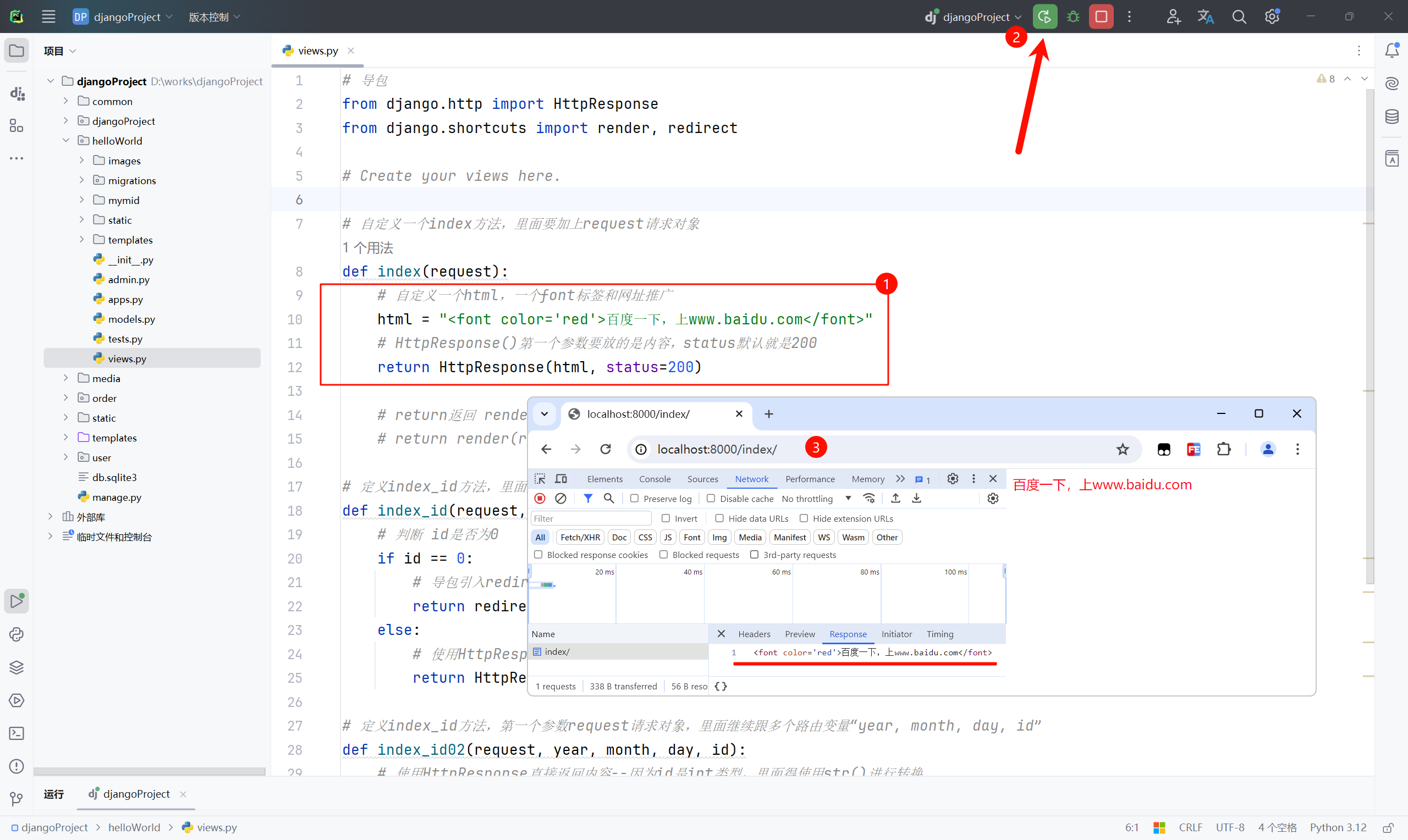Check the Blocked requests box
1408x840 pixels.
[663, 555]
